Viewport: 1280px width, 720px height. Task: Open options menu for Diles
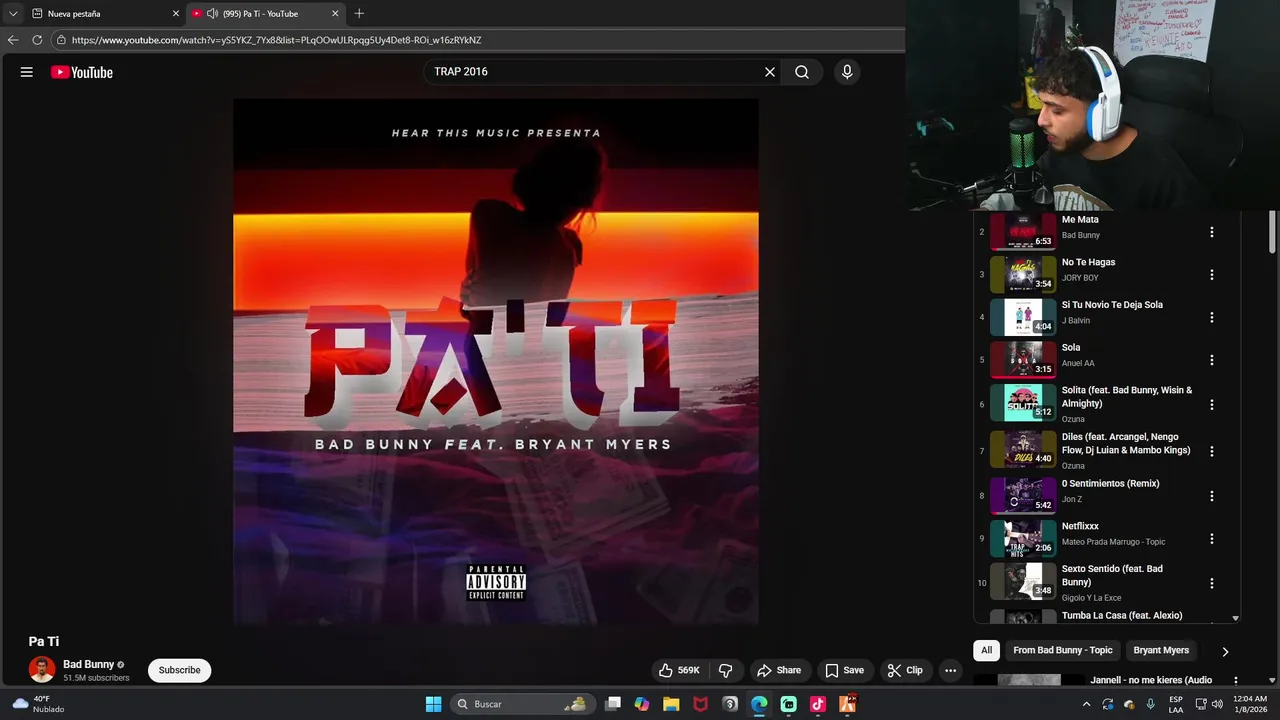pyautogui.click(x=1211, y=451)
